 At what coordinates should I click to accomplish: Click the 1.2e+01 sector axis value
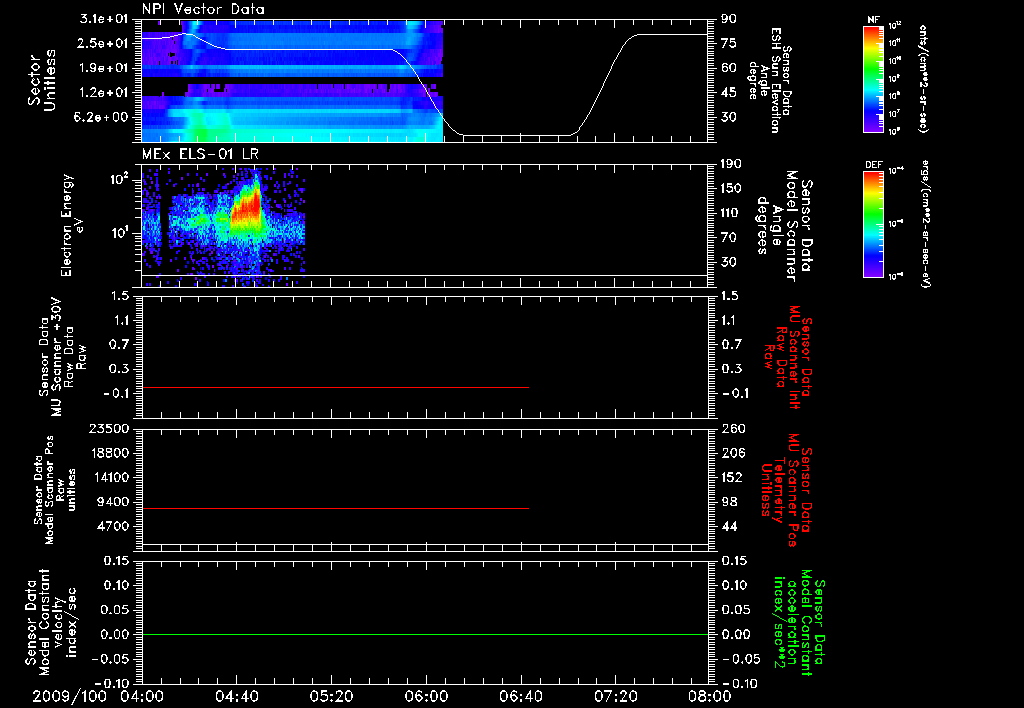104,93
